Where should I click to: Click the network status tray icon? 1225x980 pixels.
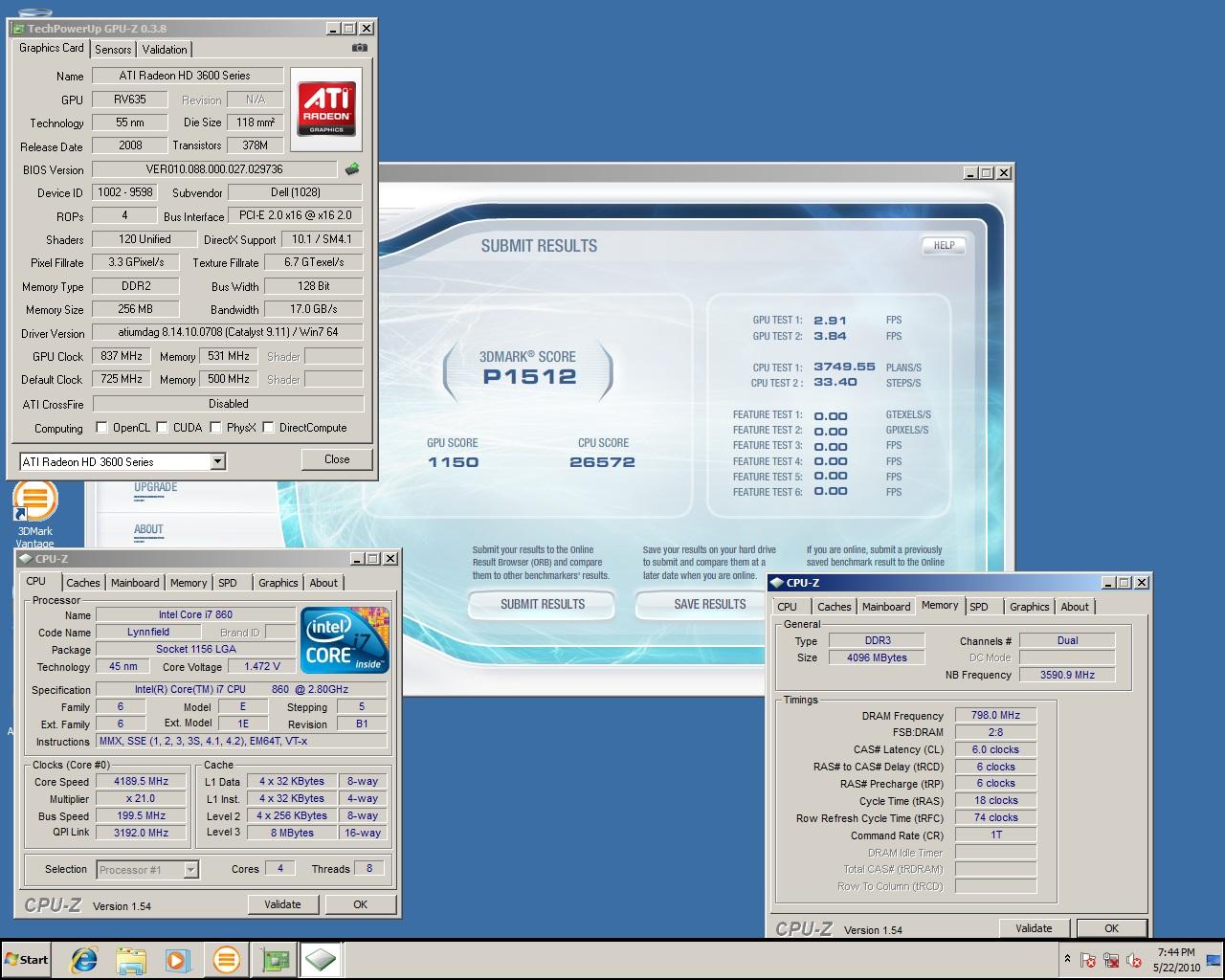tap(1111, 960)
